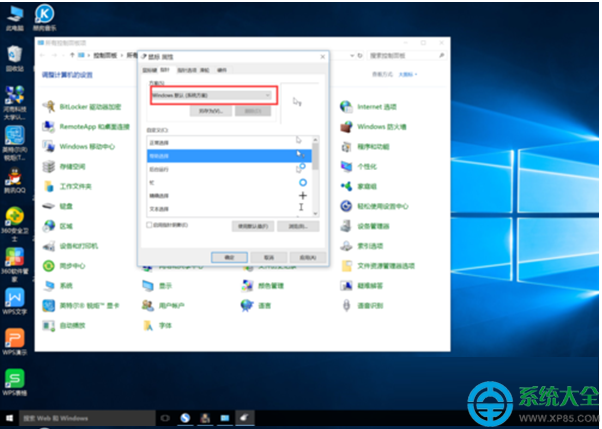Enable pointer shadow checkbox in mouse dialog
602x429 pixels.
coord(149,225)
